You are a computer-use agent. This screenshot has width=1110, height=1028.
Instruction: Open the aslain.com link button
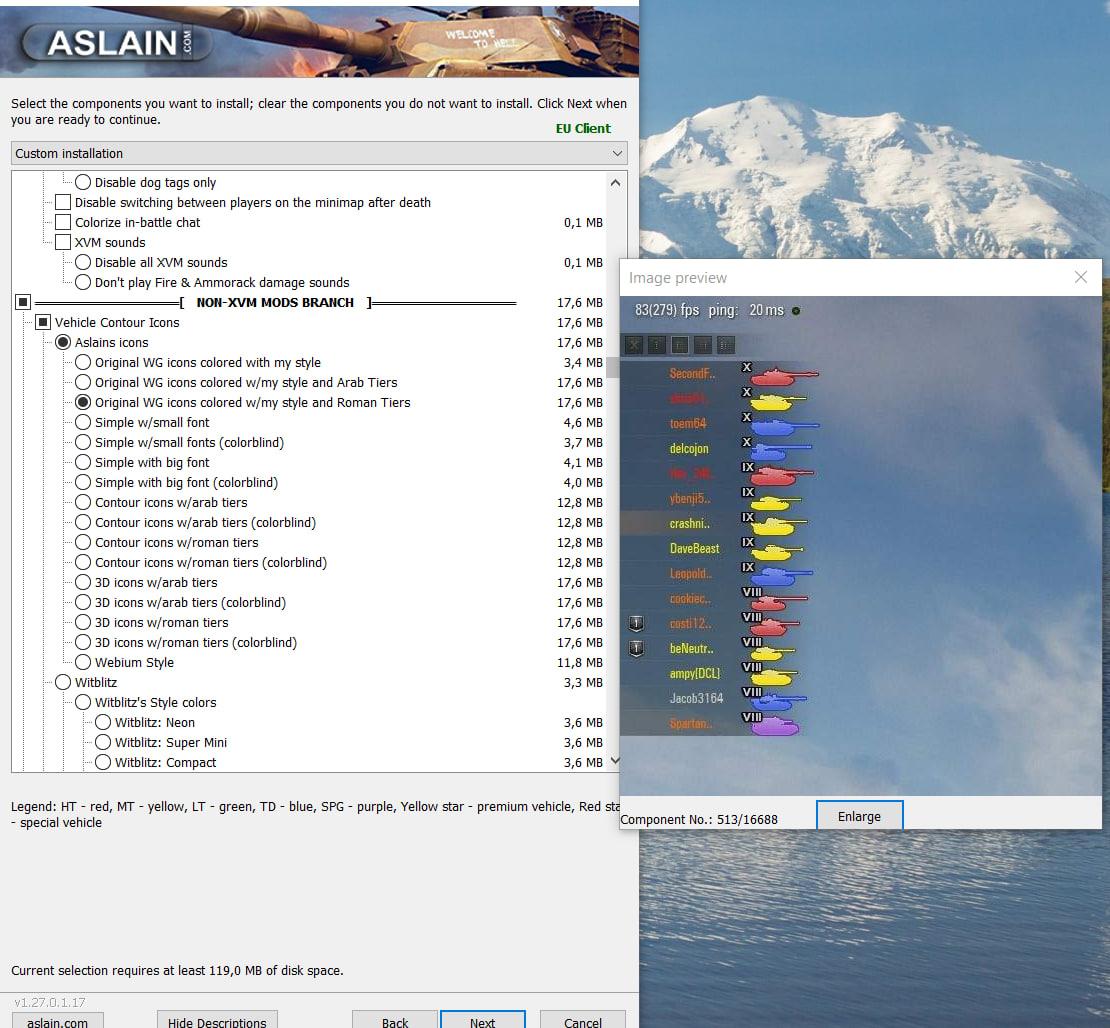pyautogui.click(x=57, y=1021)
